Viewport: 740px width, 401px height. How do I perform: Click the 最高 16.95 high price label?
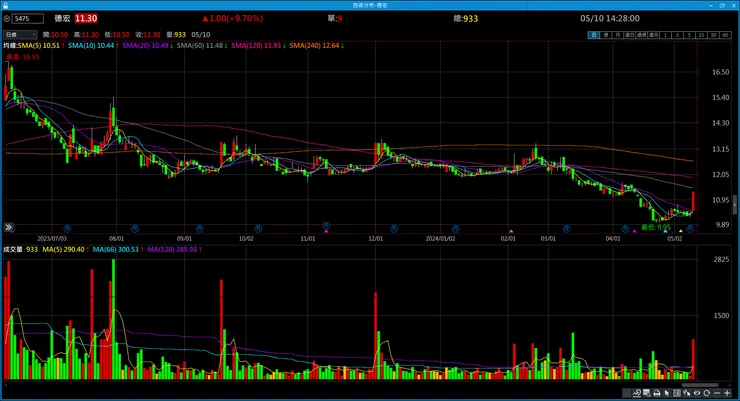point(23,57)
